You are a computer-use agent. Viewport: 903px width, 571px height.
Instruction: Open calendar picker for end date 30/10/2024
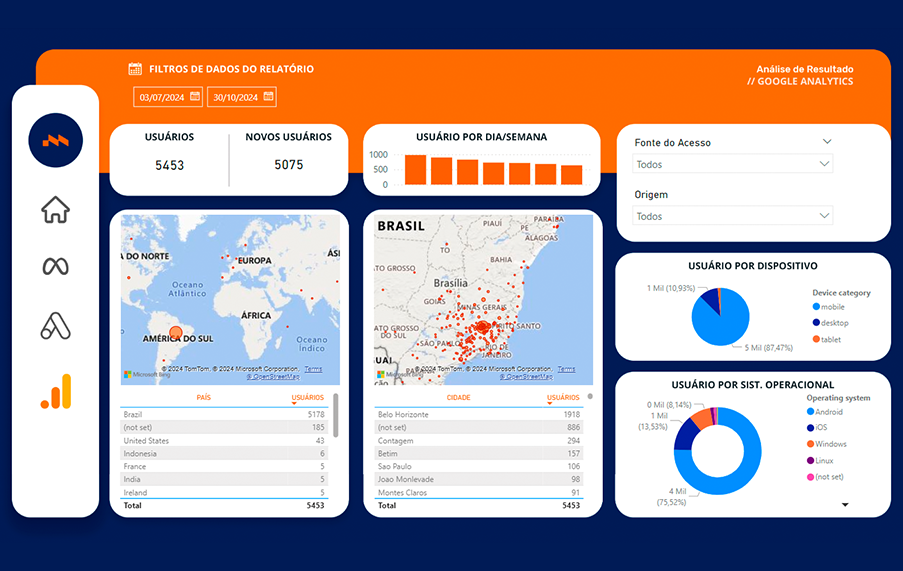pyautogui.click(x=268, y=96)
